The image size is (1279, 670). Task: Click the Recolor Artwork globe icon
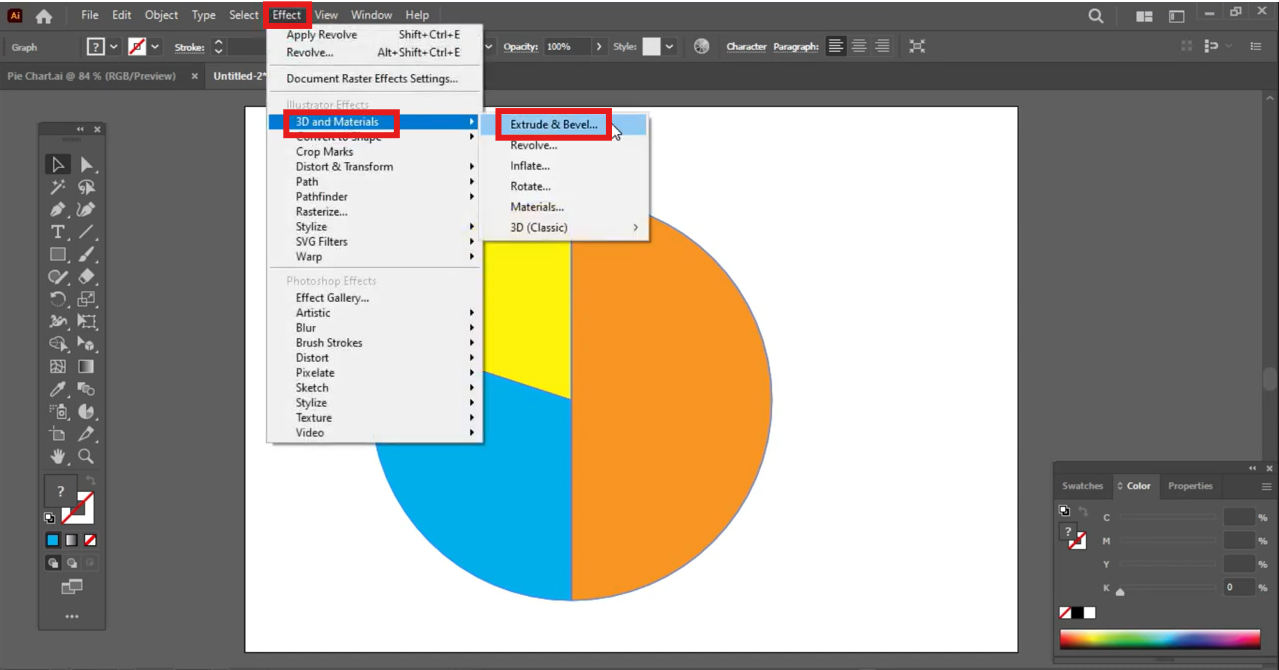tap(702, 46)
